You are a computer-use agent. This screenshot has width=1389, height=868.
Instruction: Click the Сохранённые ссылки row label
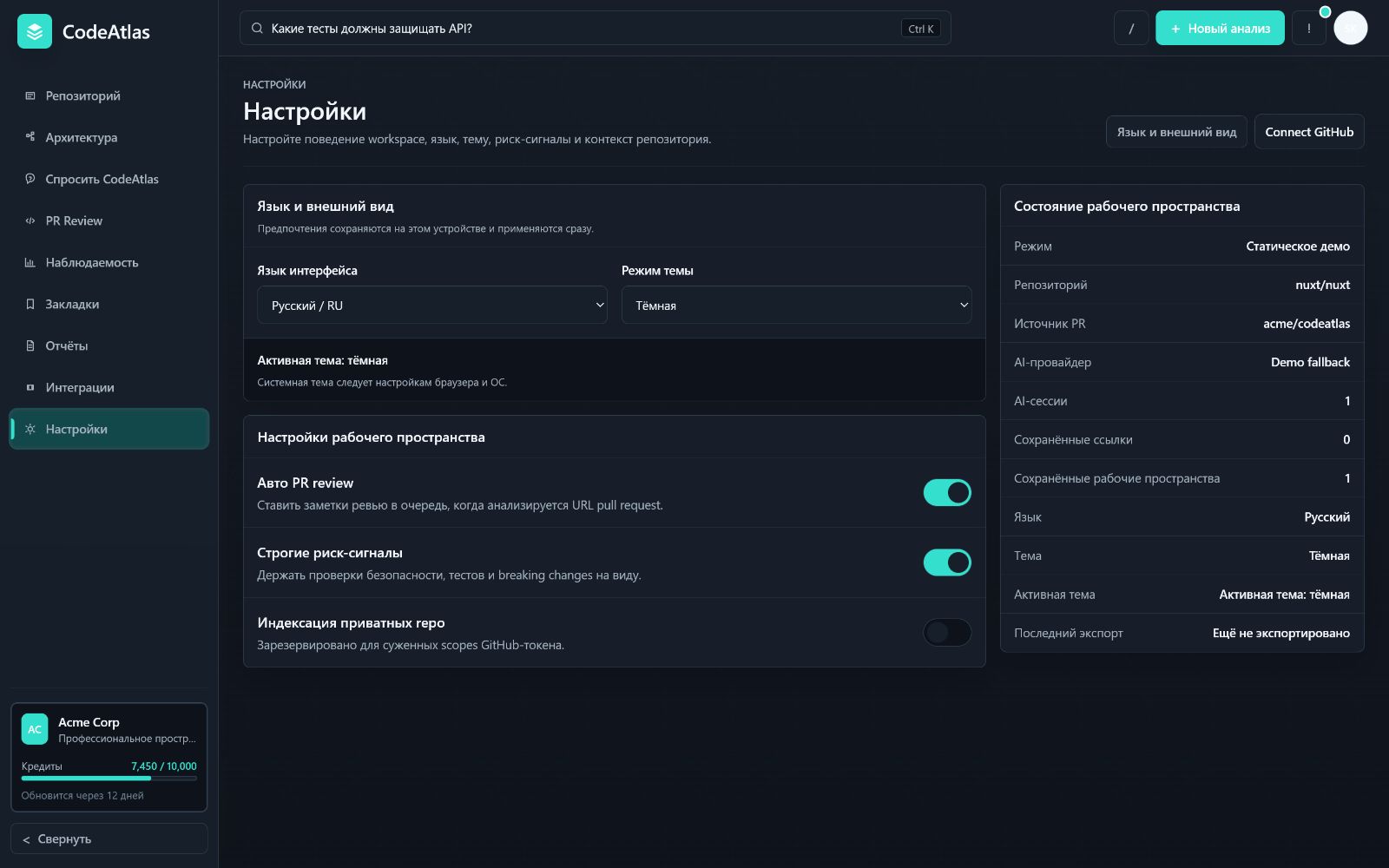coord(1073,440)
